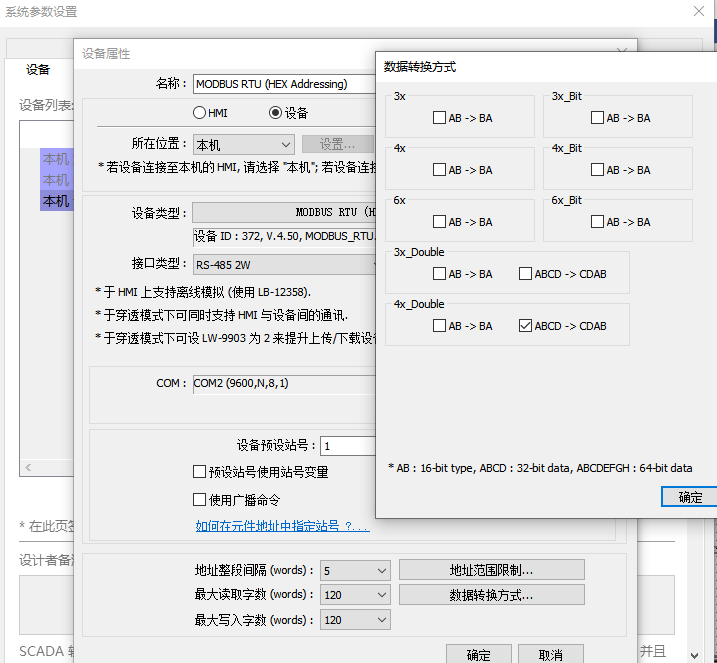Check AB -> BA in 4x_Double group
717x663 pixels.
(x=440, y=326)
